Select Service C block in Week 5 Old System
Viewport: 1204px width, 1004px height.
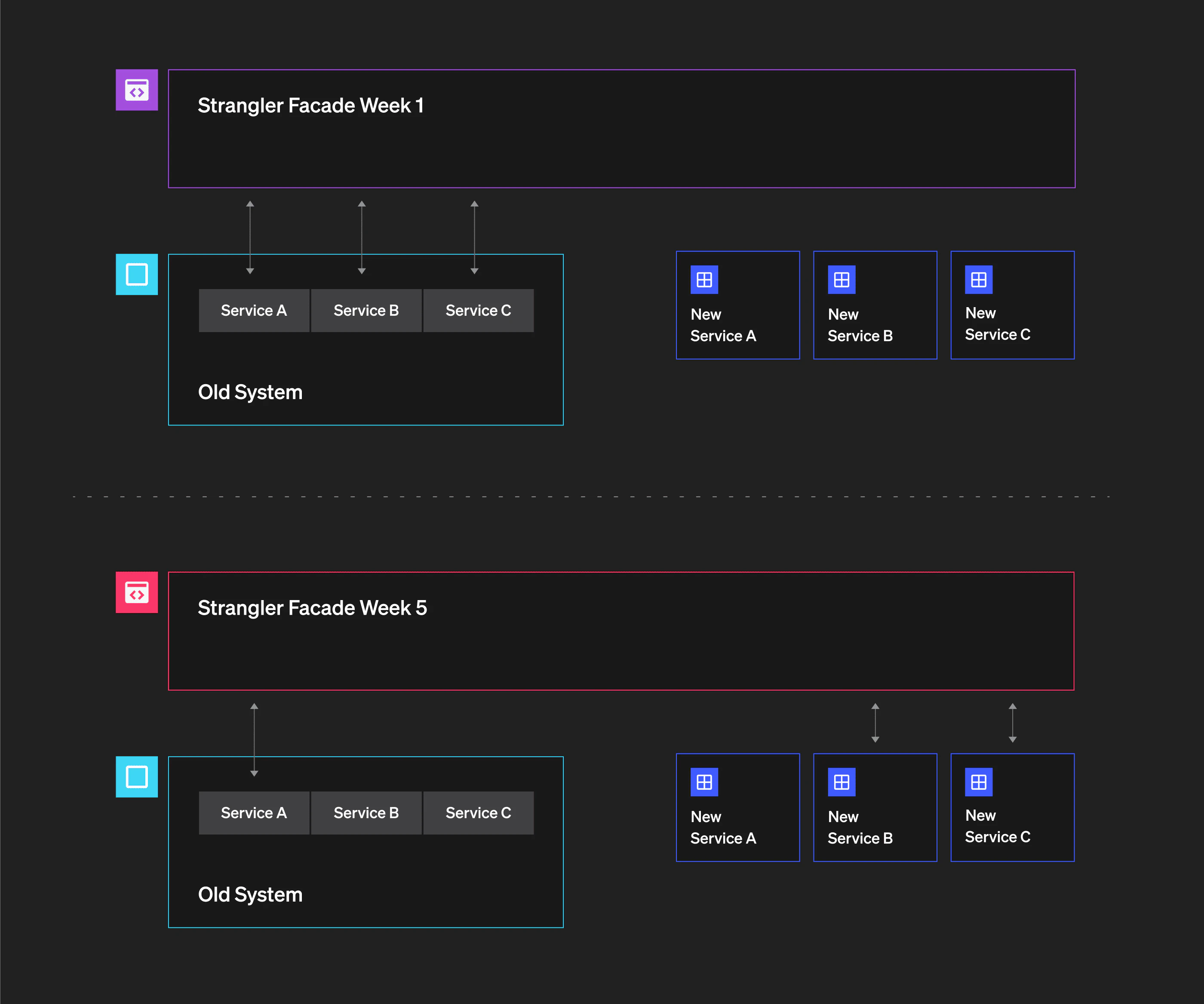pos(478,813)
